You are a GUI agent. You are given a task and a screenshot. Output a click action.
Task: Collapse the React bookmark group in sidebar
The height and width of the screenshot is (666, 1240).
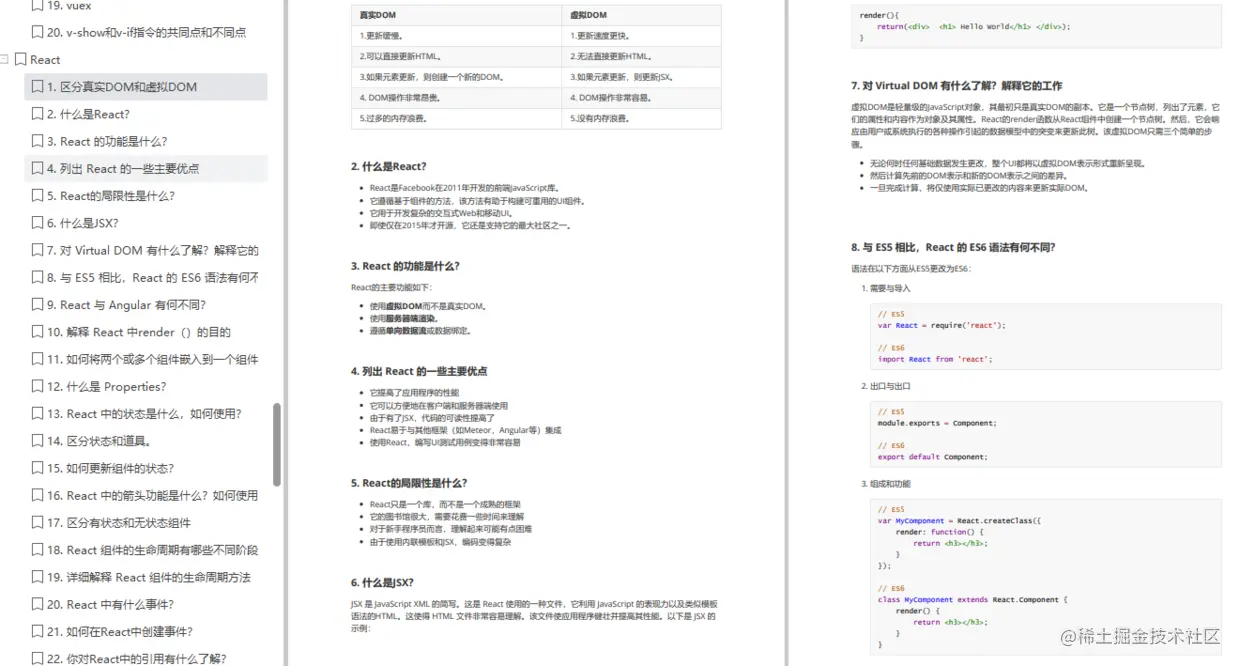pyautogui.click(x=5, y=60)
